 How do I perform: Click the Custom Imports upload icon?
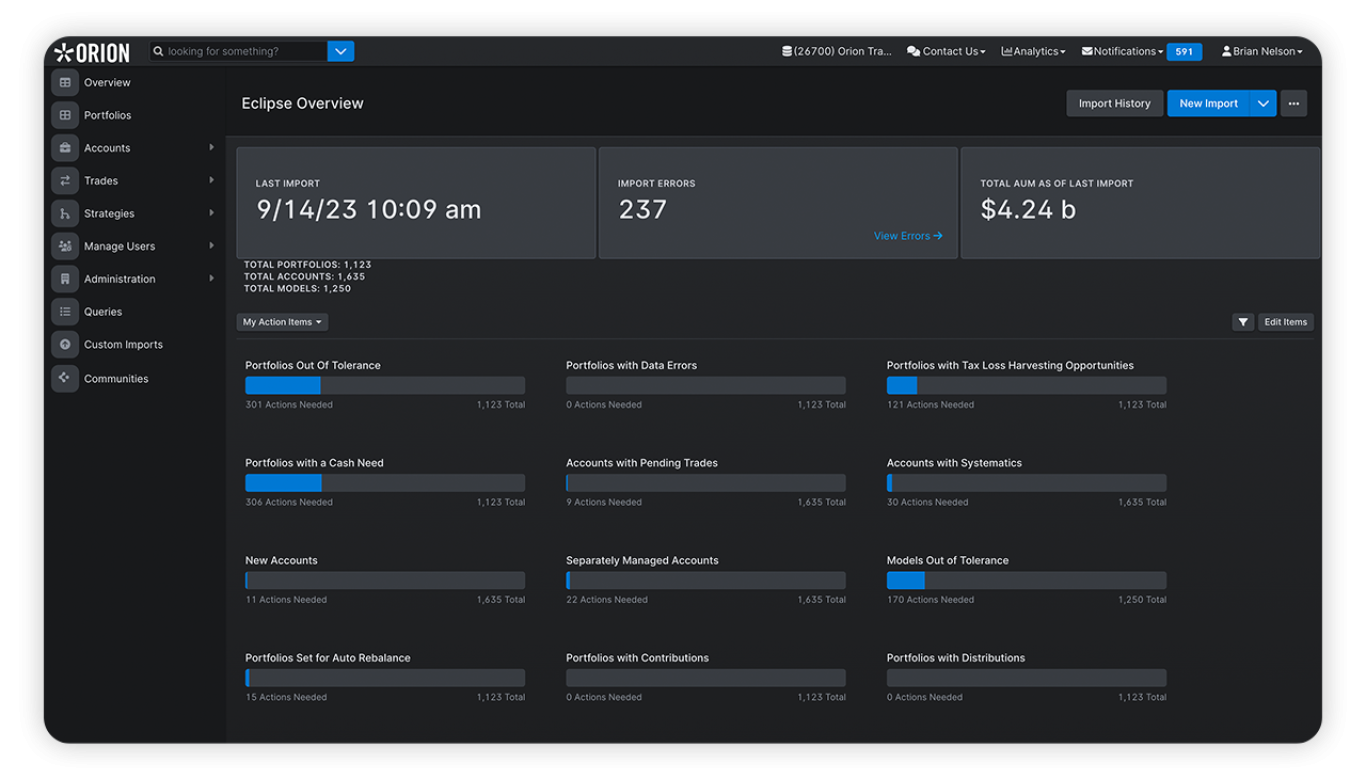[x=65, y=345]
